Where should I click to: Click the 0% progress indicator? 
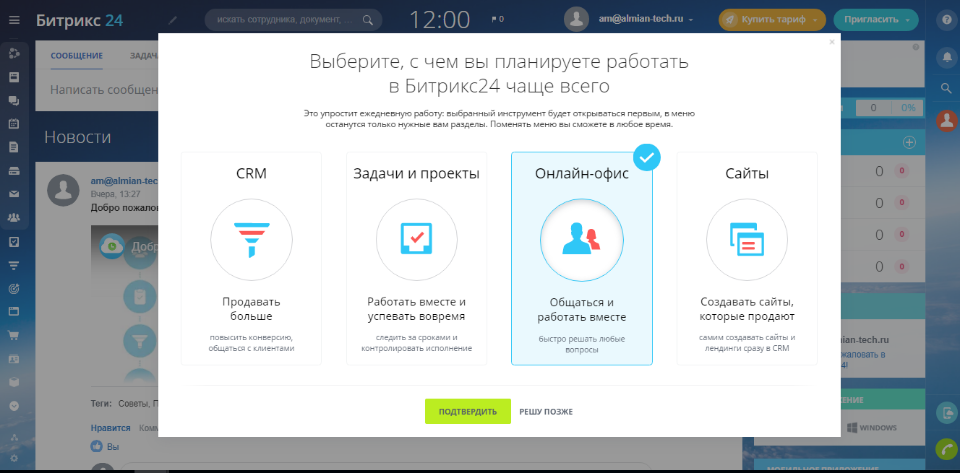[907, 108]
